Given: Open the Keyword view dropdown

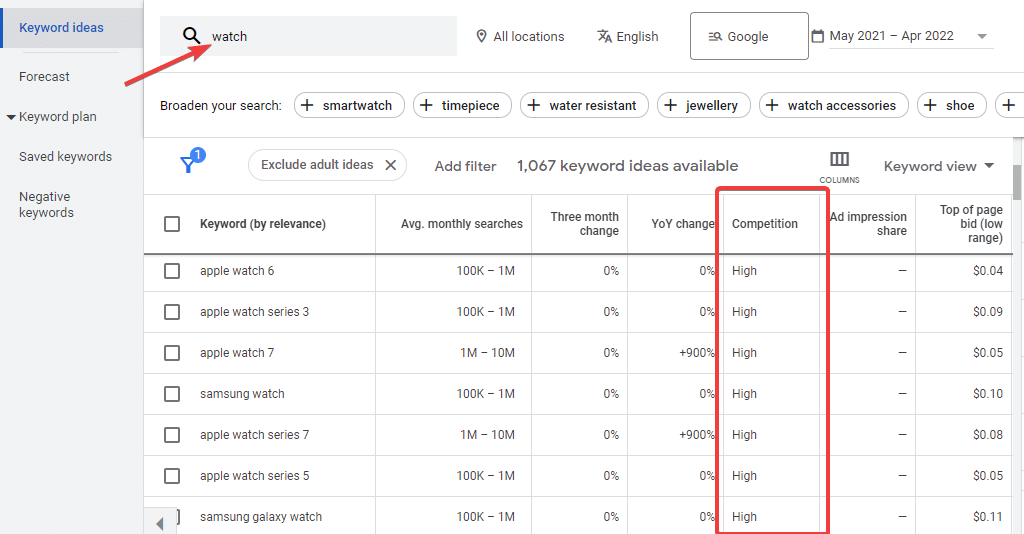Looking at the screenshot, I should click(x=938, y=166).
